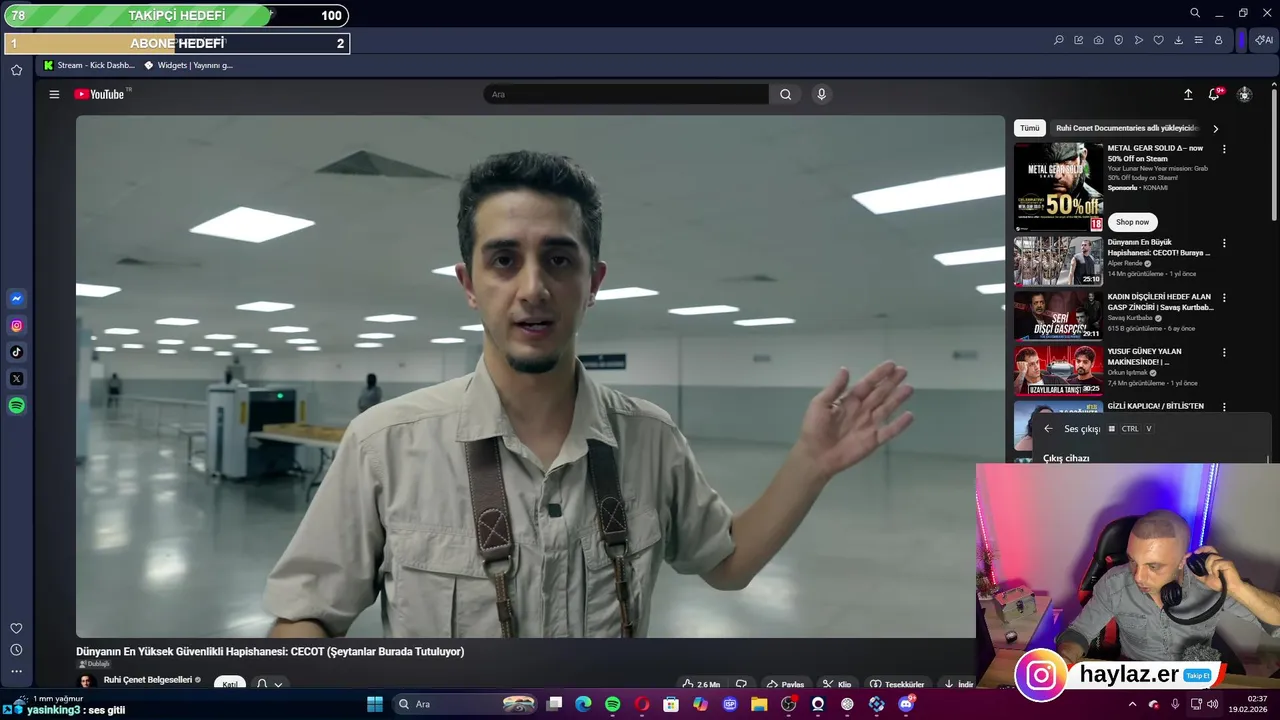Click the find-in-page magnifier toolbar icon

click(x=1059, y=40)
